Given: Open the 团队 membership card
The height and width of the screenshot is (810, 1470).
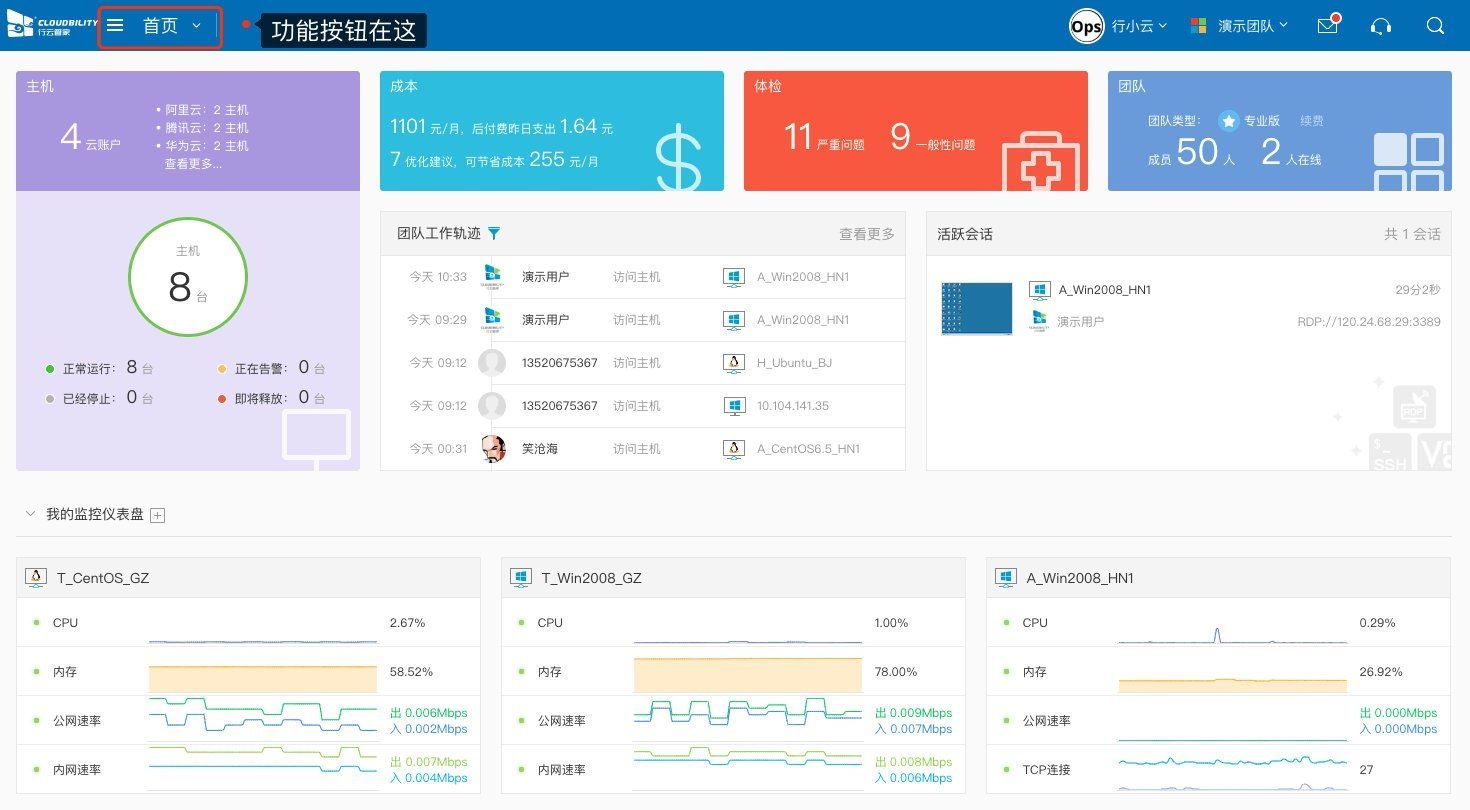Looking at the screenshot, I should click(1280, 131).
